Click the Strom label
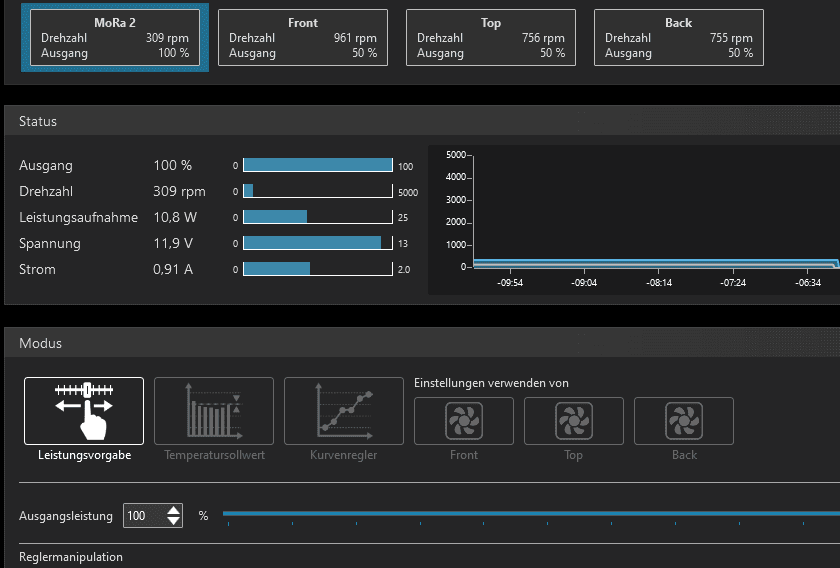This screenshot has height=568, width=840. point(37,270)
